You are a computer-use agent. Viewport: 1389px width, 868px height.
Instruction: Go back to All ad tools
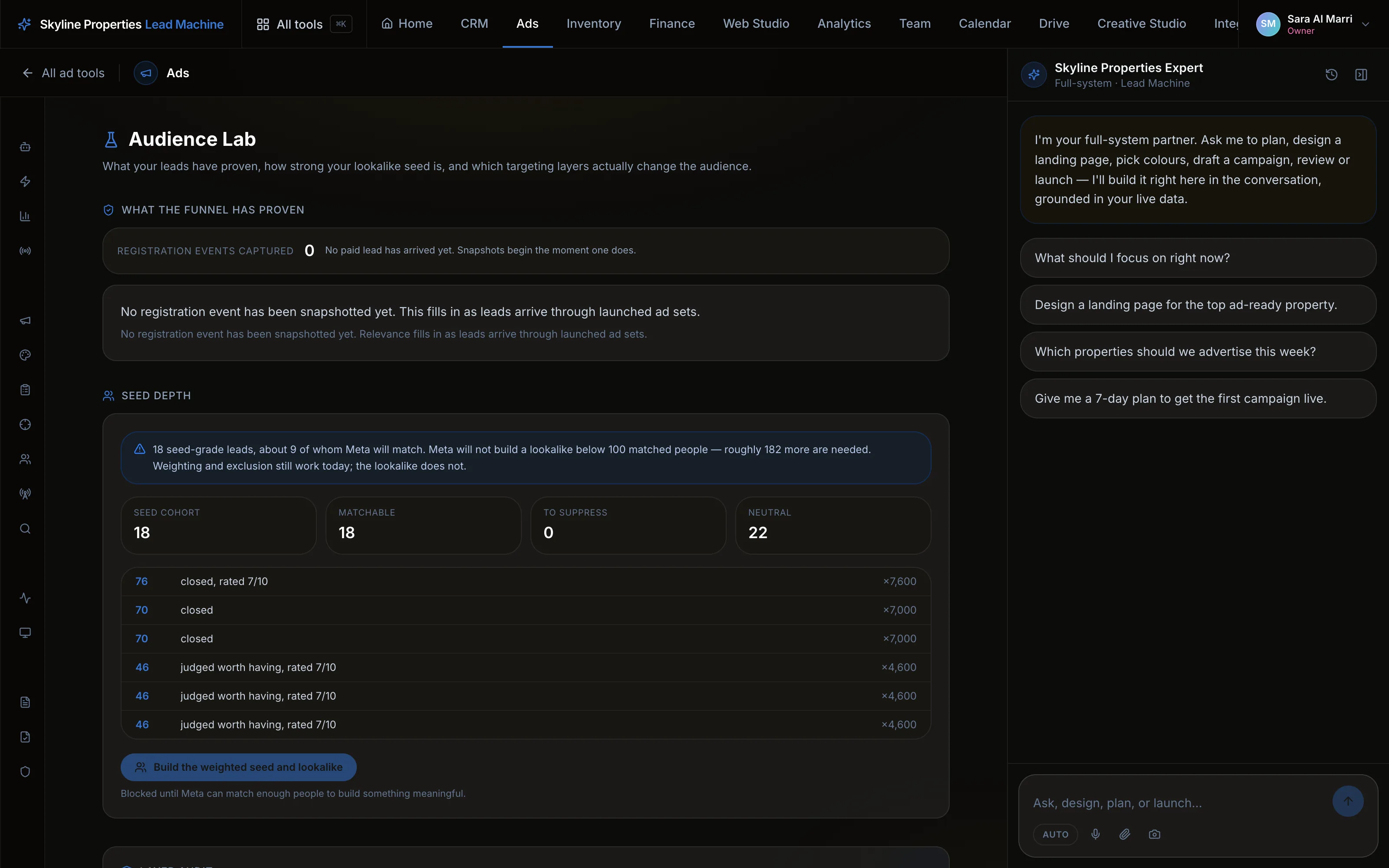pyautogui.click(x=63, y=73)
